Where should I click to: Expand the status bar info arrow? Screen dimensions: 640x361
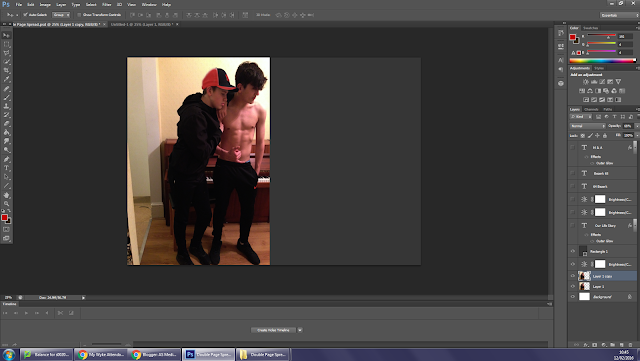[84, 298]
